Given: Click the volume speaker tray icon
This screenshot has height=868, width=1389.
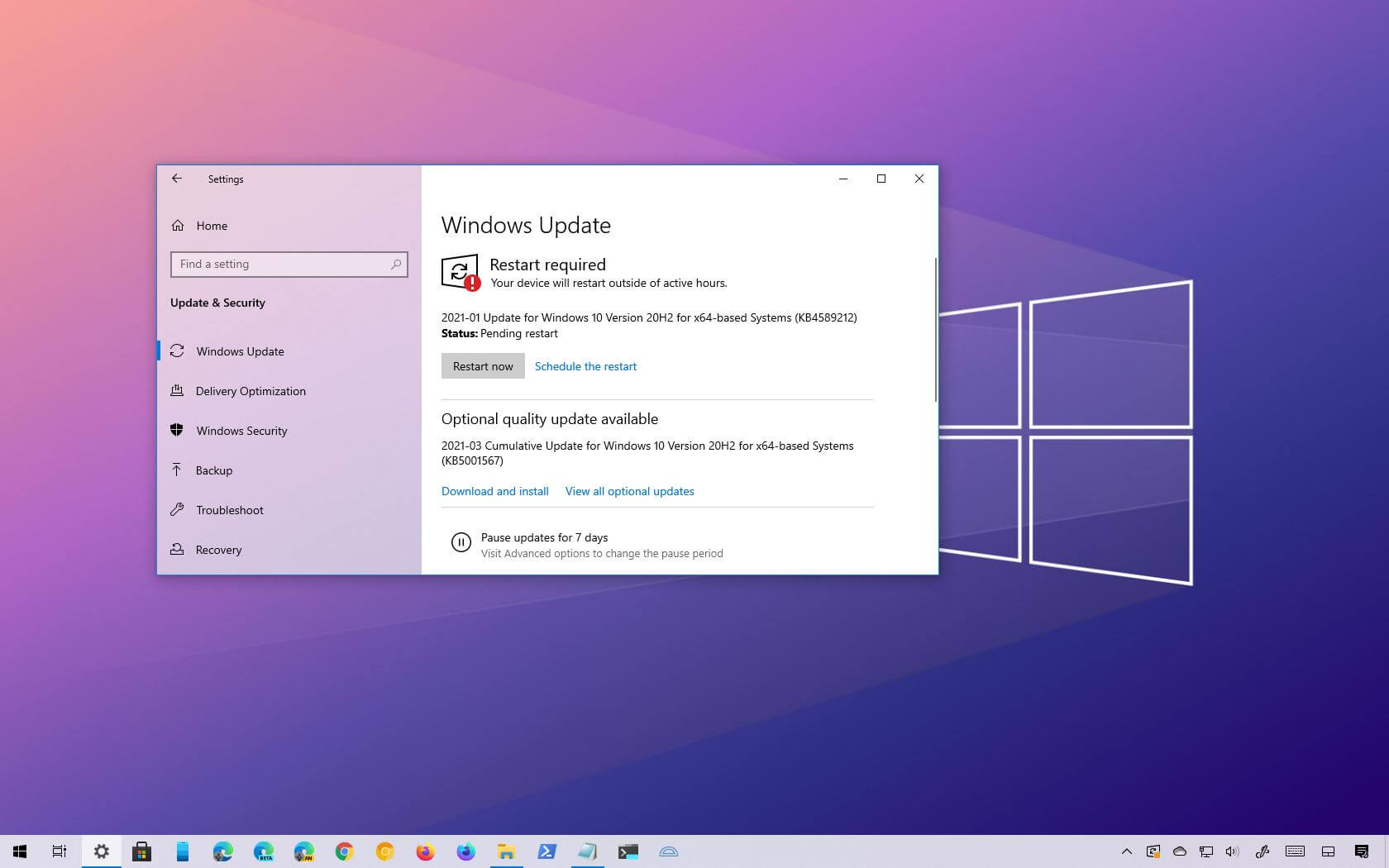Looking at the screenshot, I should pyautogui.click(x=1232, y=851).
